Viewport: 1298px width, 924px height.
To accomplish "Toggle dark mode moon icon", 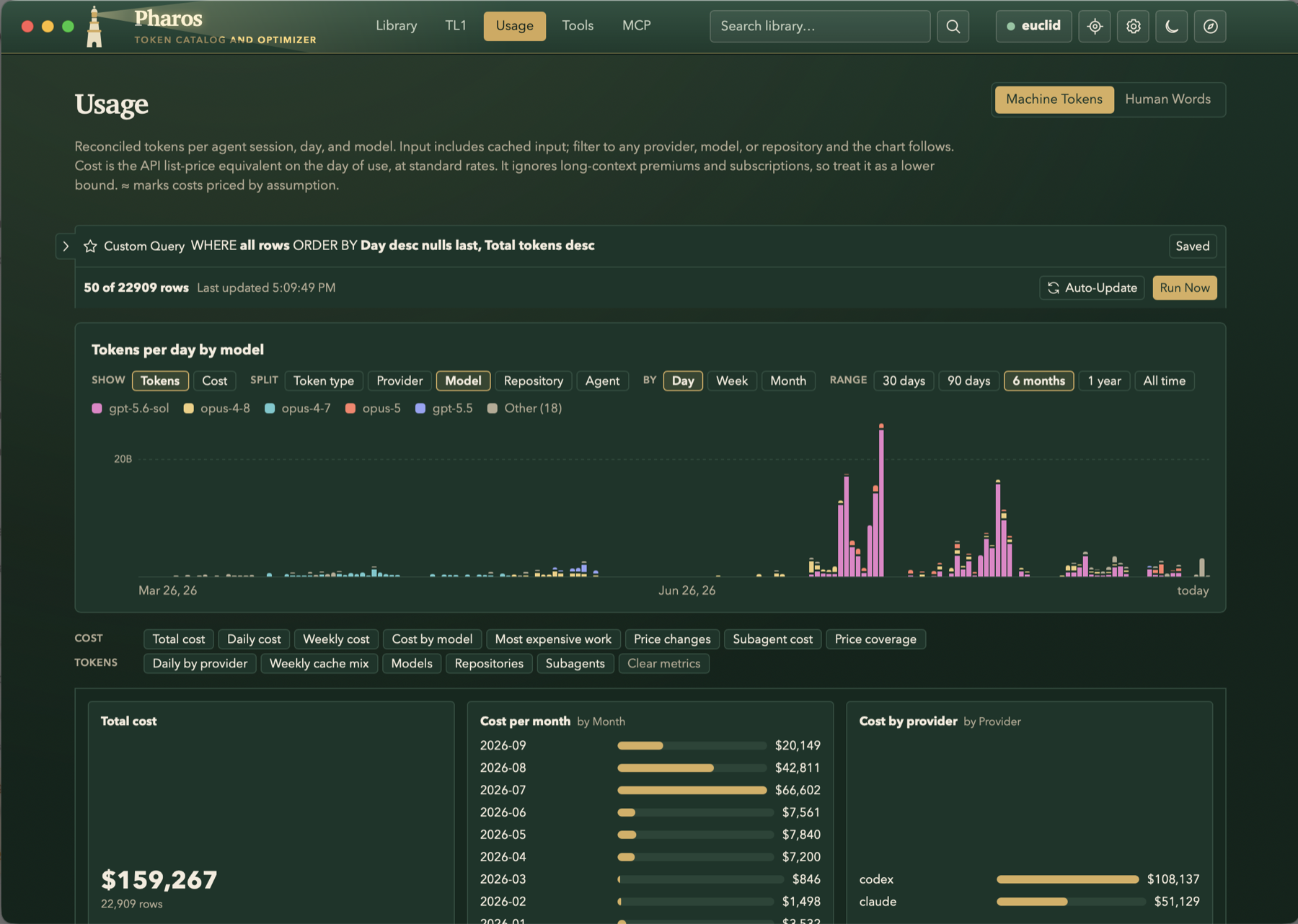I will 1172,26.
